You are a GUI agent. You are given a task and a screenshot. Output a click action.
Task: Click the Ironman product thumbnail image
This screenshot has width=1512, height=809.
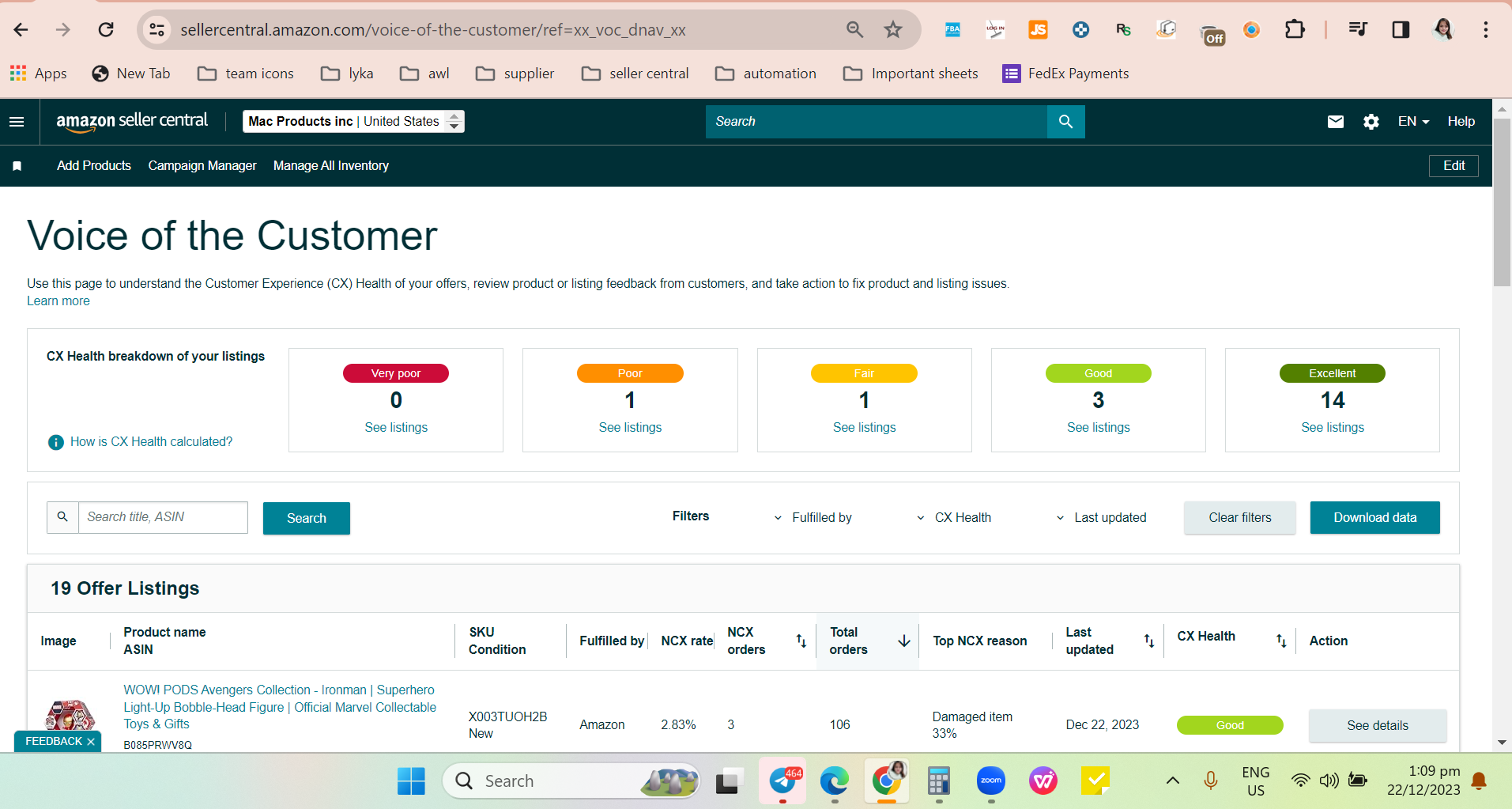(x=70, y=716)
